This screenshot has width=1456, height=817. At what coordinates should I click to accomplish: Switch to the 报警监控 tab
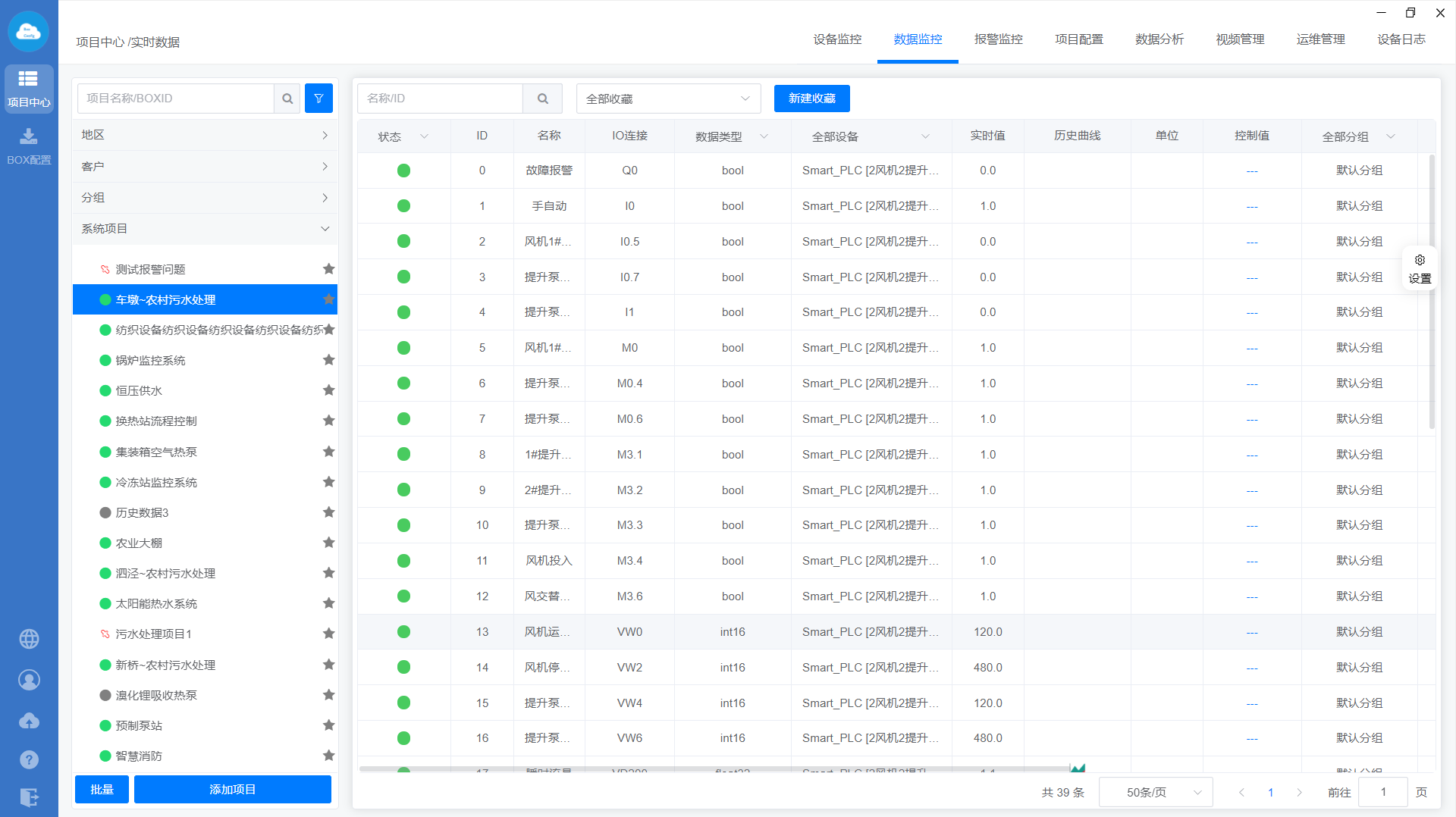(x=998, y=39)
